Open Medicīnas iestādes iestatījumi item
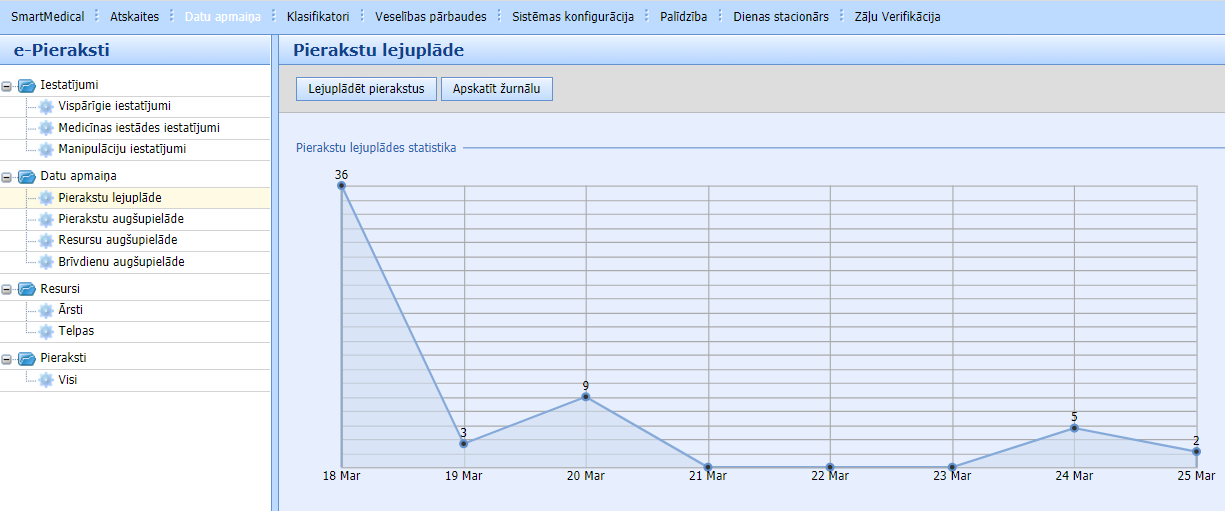Viewport: 1225px width, 511px height. pos(138,128)
